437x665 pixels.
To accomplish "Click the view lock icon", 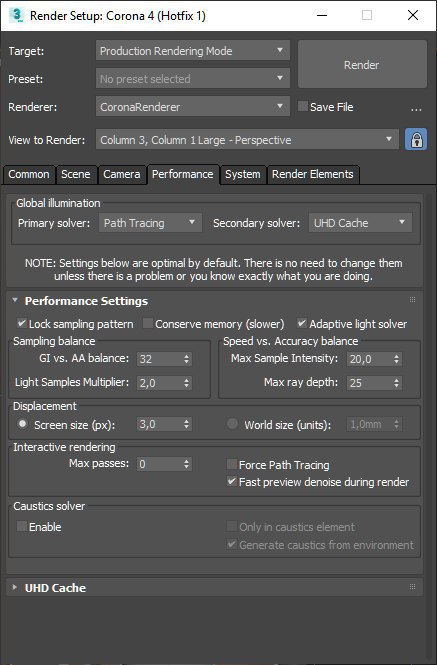I will pyautogui.click(x=416, y=140).
